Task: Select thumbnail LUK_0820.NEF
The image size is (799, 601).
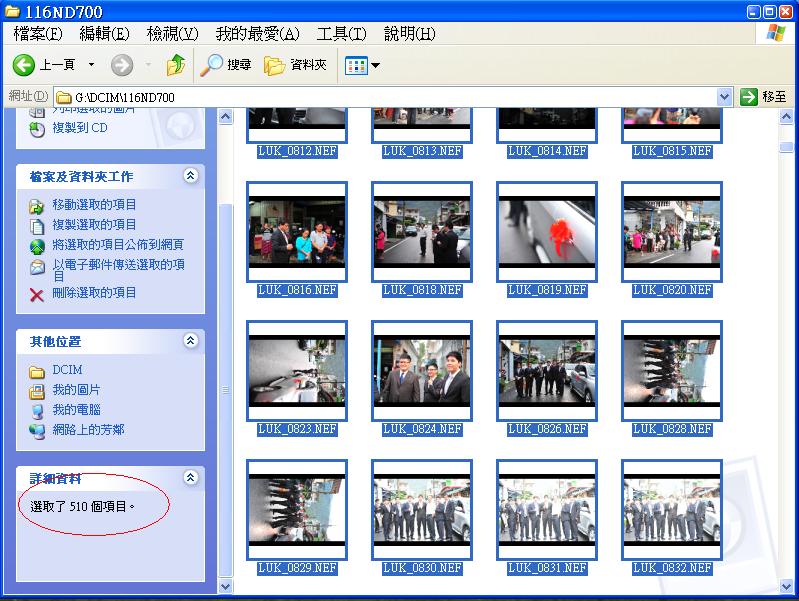Action: (672, 232)
